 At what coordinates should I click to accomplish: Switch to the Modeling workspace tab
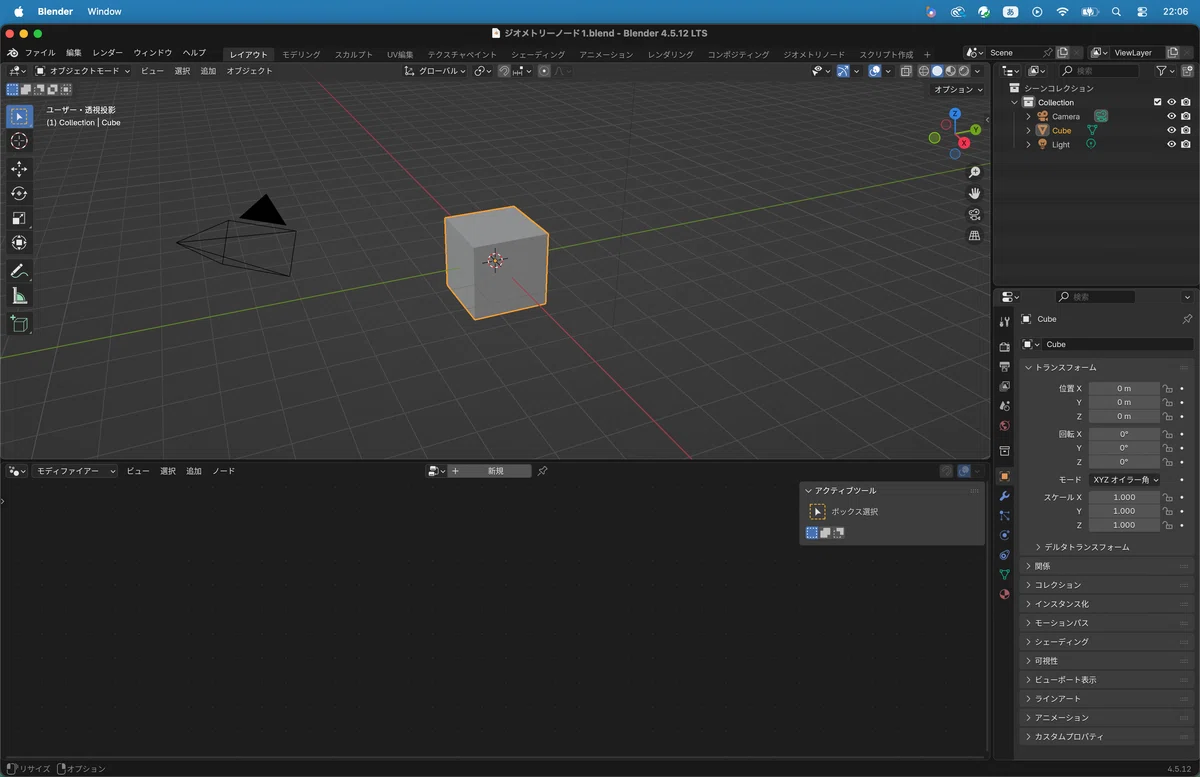[301, 54]
